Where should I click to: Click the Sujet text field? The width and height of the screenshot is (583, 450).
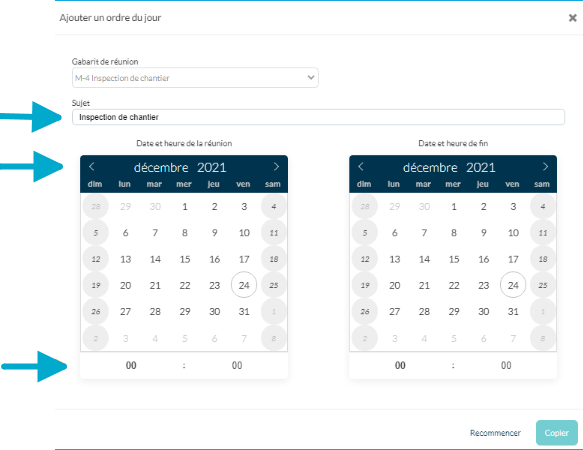(318, 117)
